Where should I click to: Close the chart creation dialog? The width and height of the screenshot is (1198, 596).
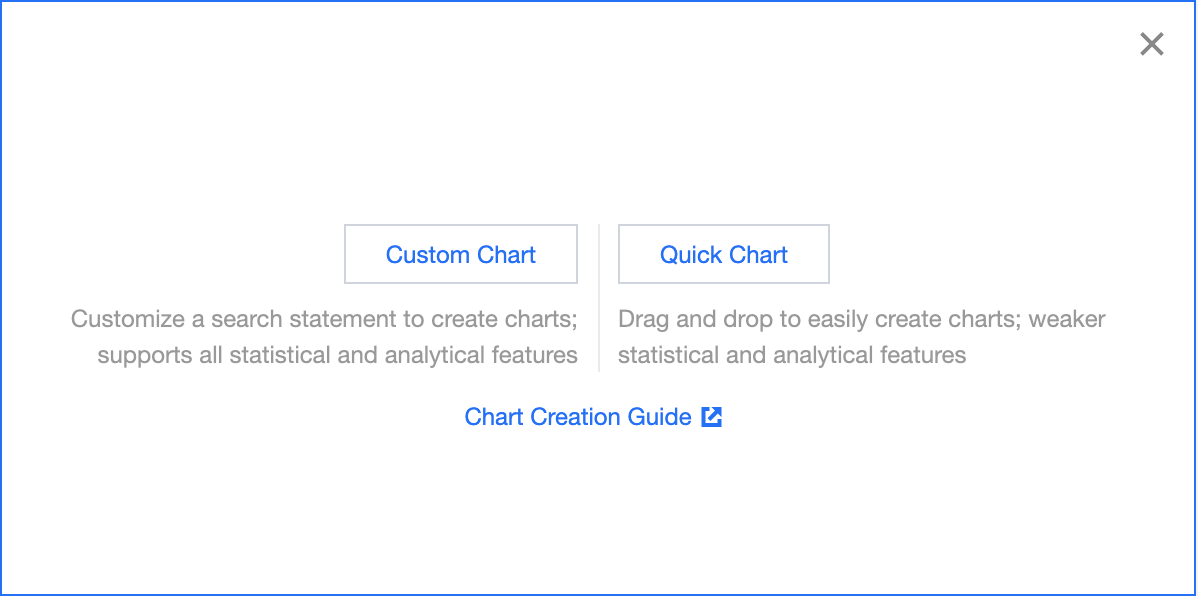click(x=1152, y=44)
